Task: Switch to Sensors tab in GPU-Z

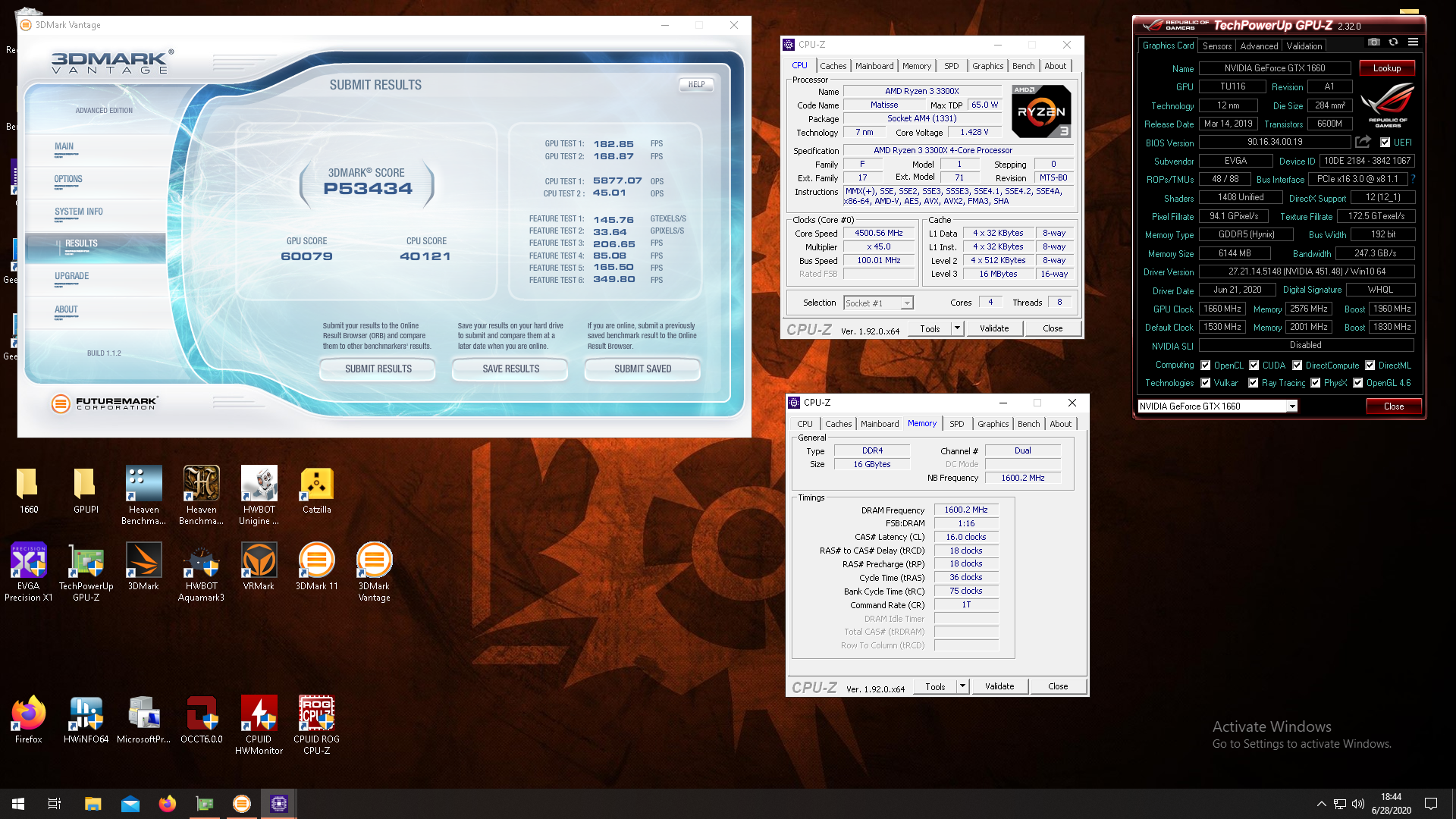Action: [1216, 46]
